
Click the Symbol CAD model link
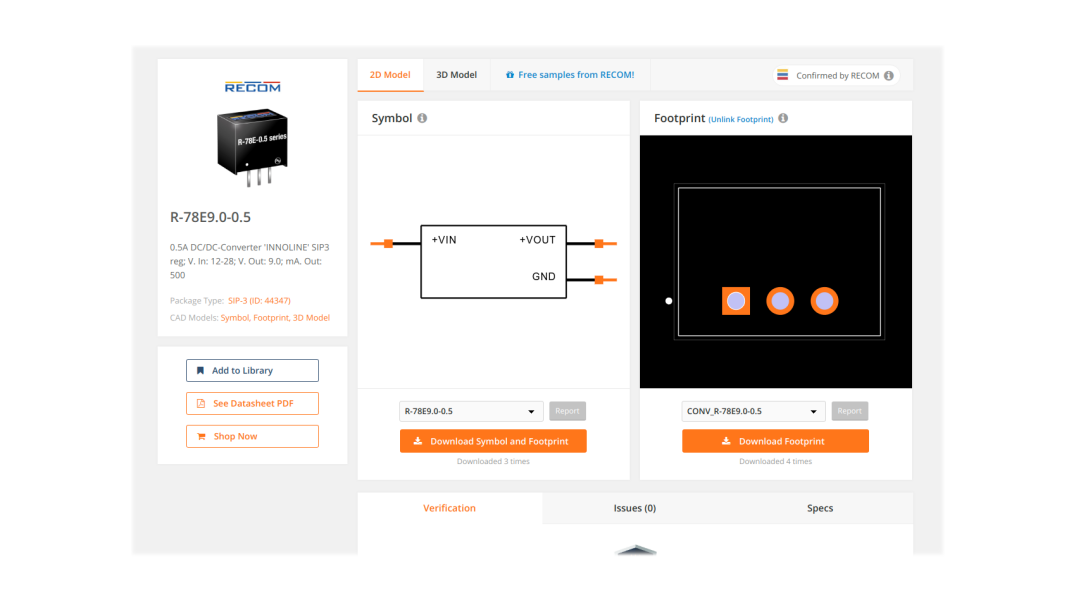235,318
